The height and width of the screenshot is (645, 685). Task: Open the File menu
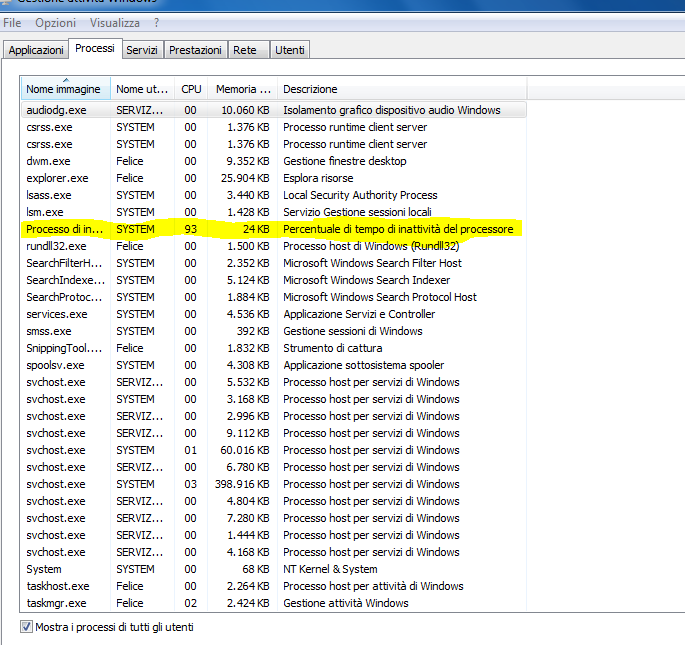(x=12, y=23)
